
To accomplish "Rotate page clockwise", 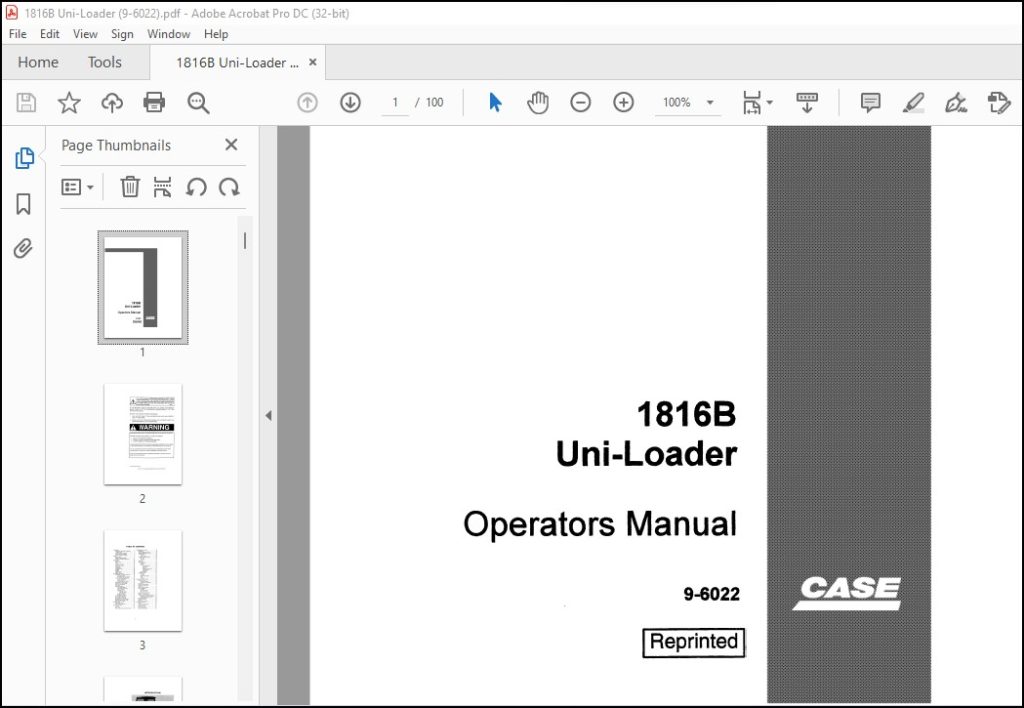I will [229, 187].
